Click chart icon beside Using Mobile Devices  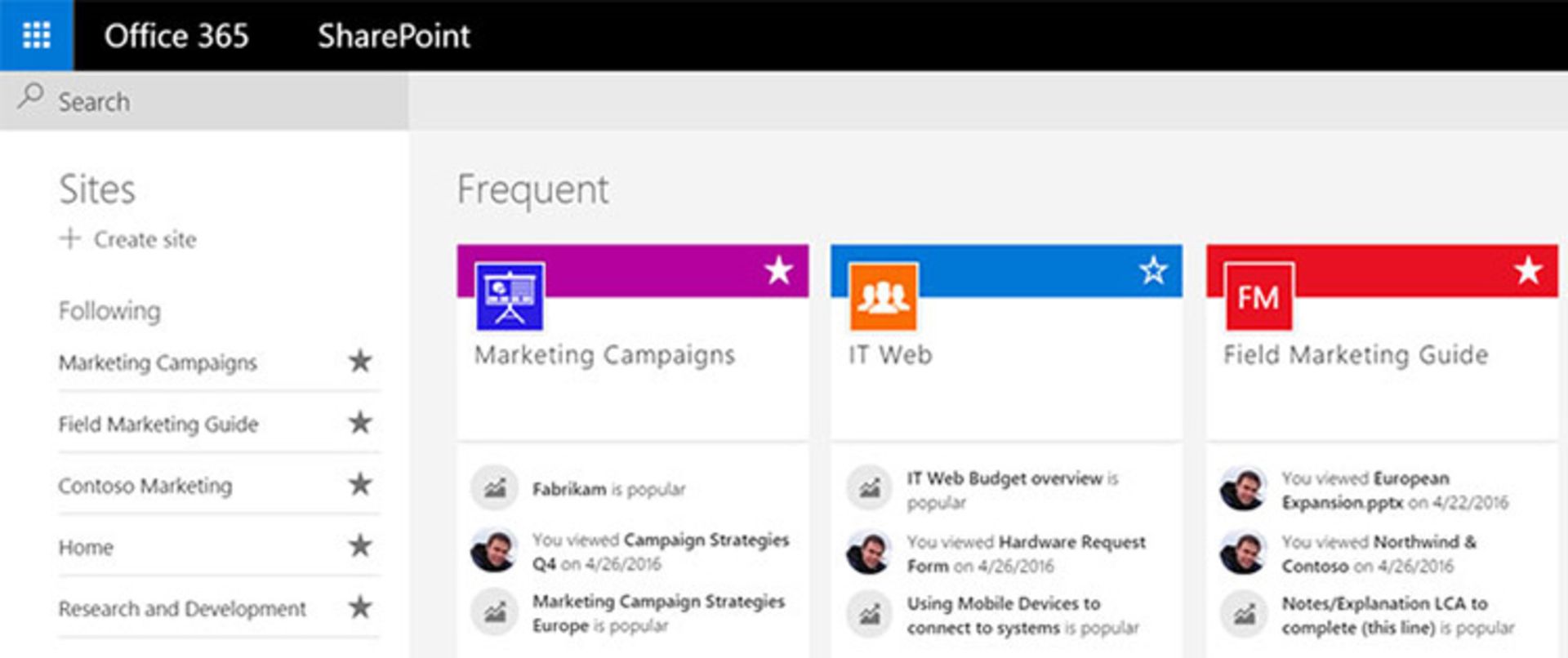[869, 614]
